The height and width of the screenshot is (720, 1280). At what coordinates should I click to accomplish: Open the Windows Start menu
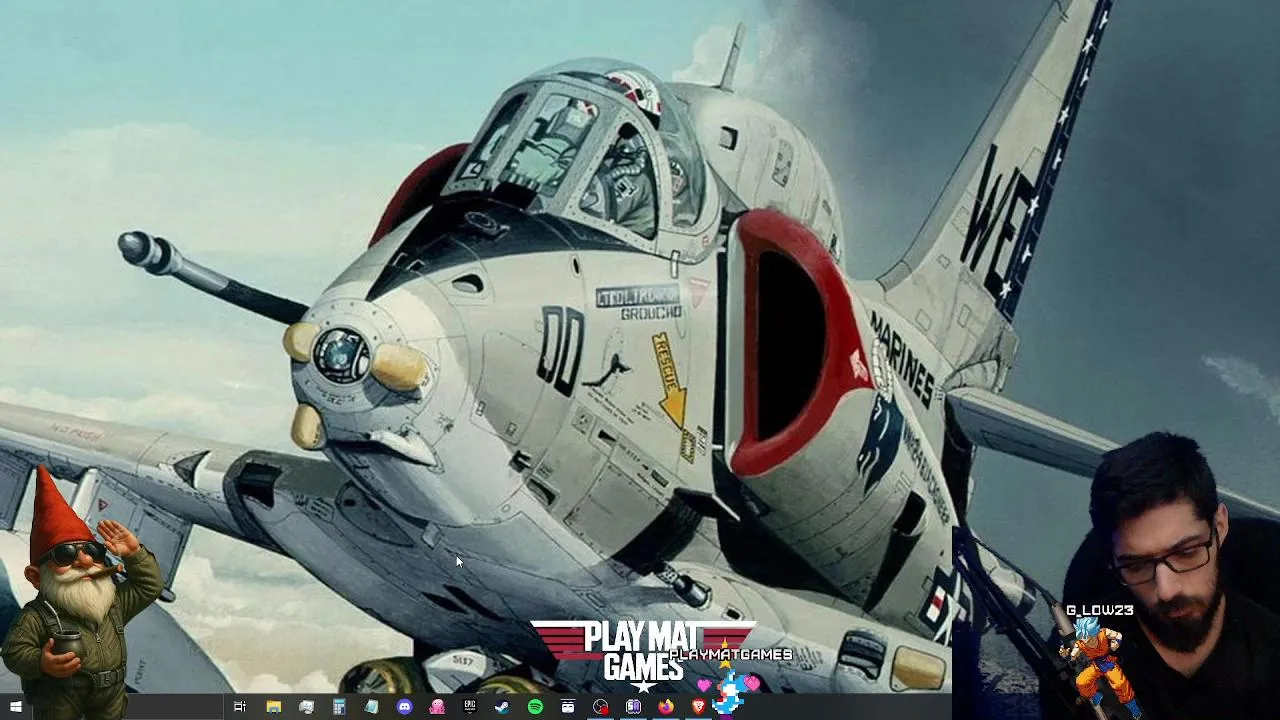pos(16,707)
